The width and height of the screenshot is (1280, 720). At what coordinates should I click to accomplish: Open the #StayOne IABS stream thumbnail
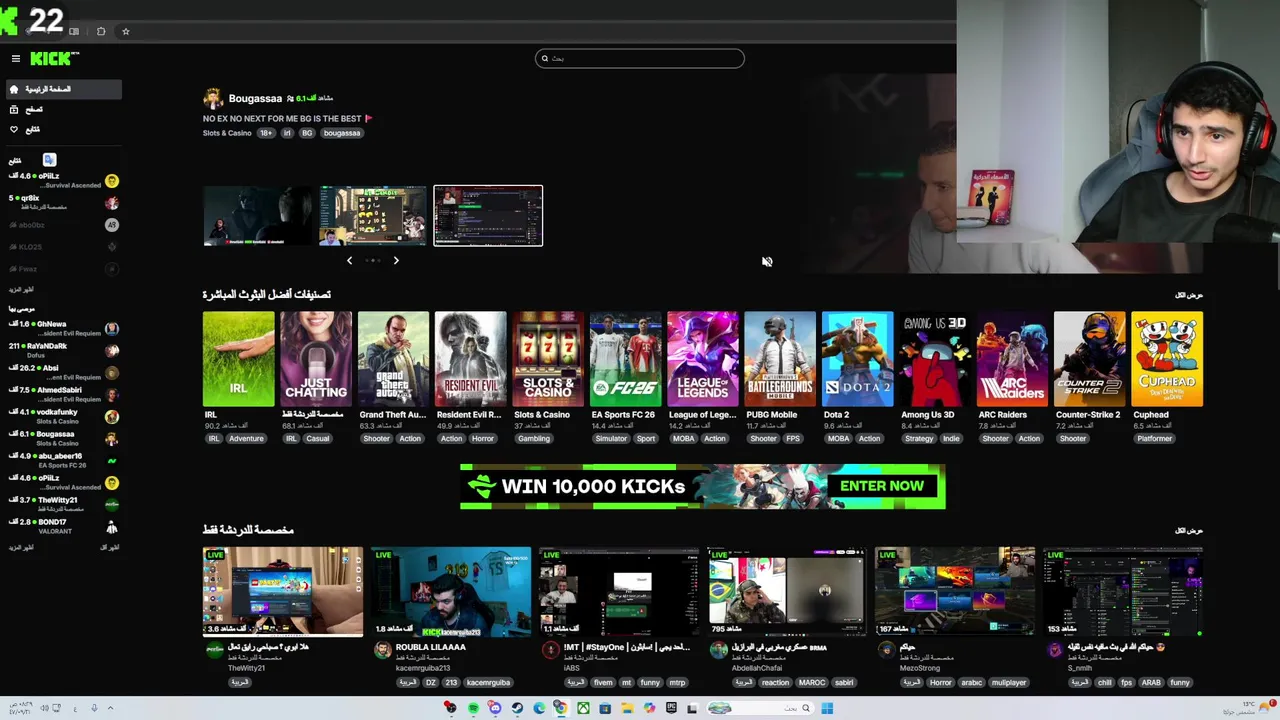click(619, 591)
